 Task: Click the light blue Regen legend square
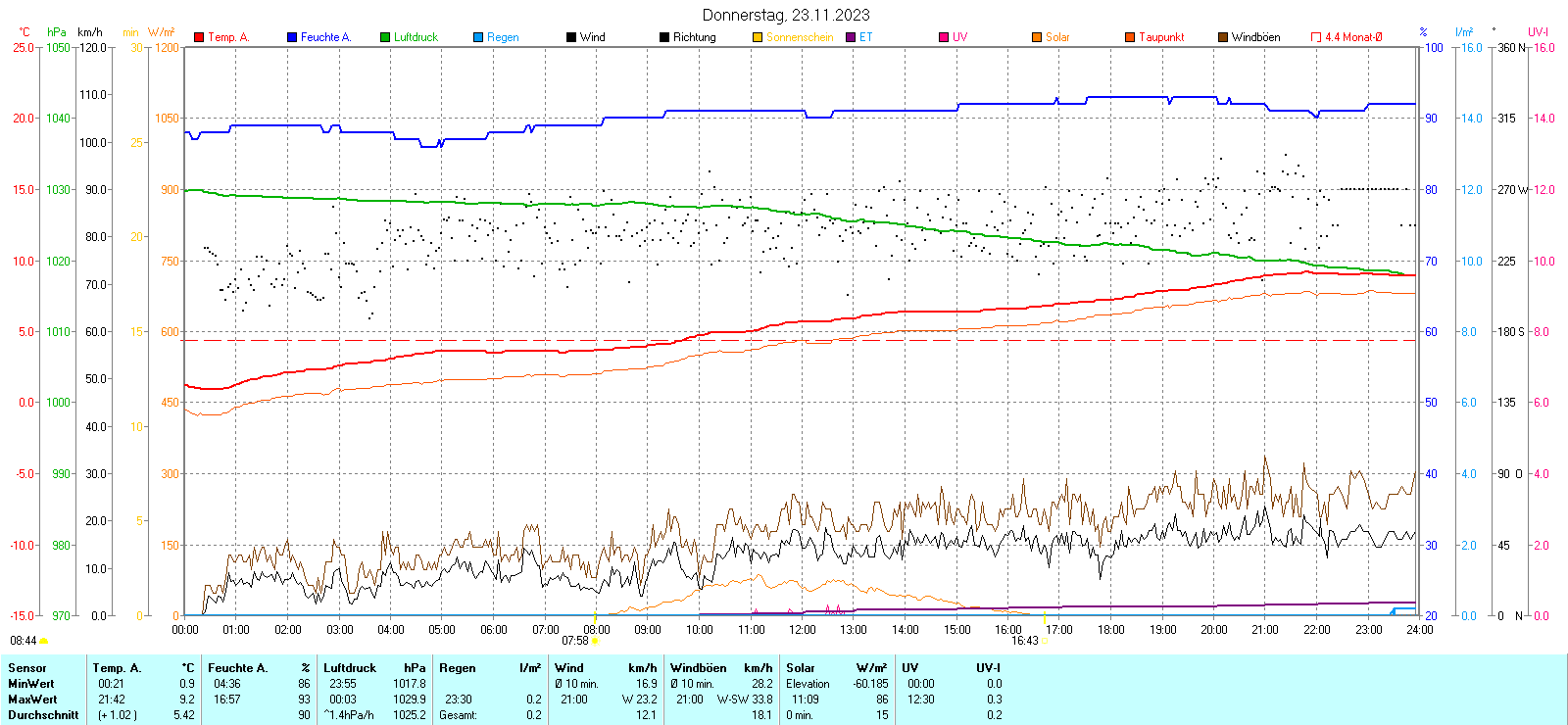click(478, 37)
